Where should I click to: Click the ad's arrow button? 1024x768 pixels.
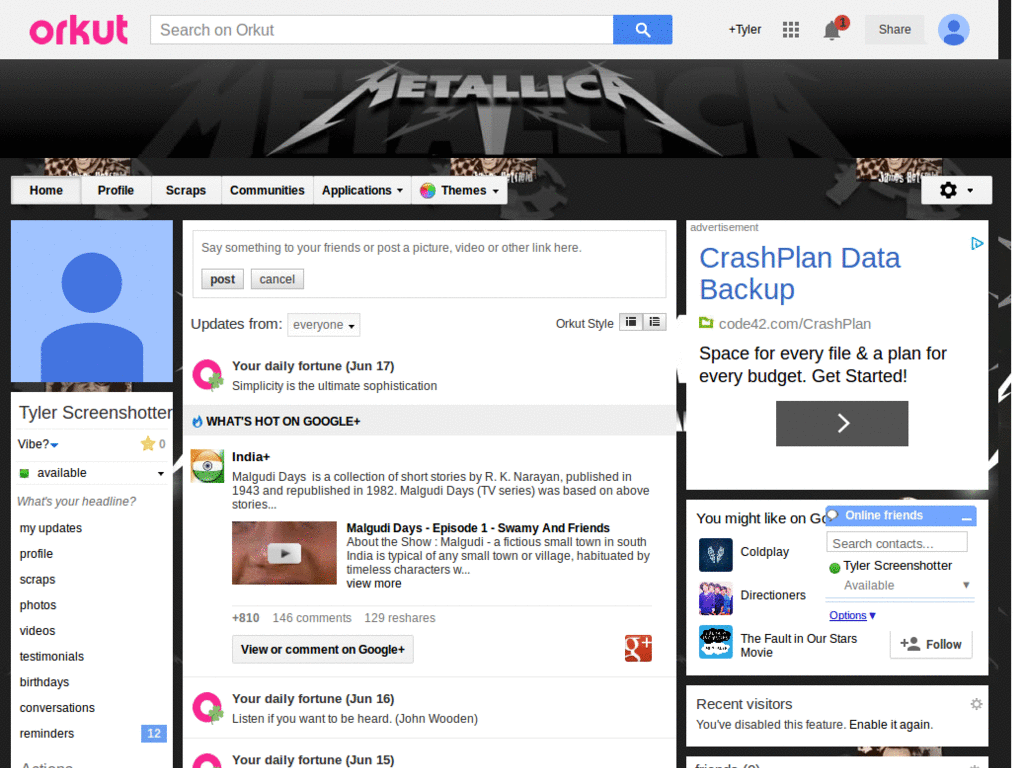[842, 423]
